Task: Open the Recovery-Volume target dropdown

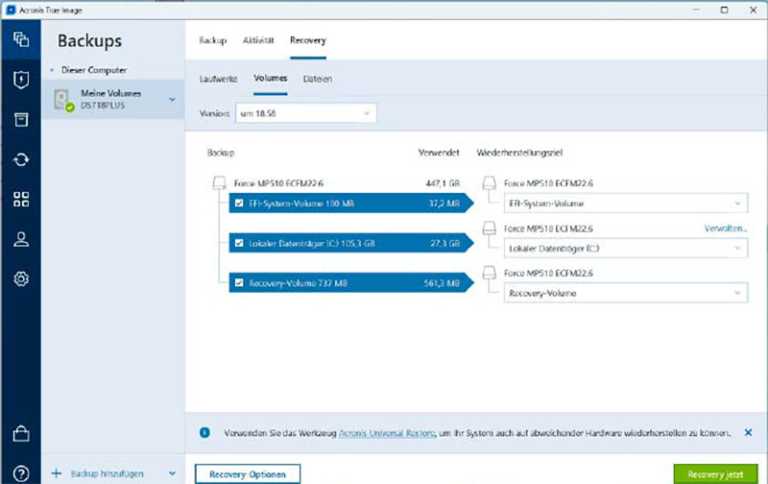Action: [x=625, y=293]
